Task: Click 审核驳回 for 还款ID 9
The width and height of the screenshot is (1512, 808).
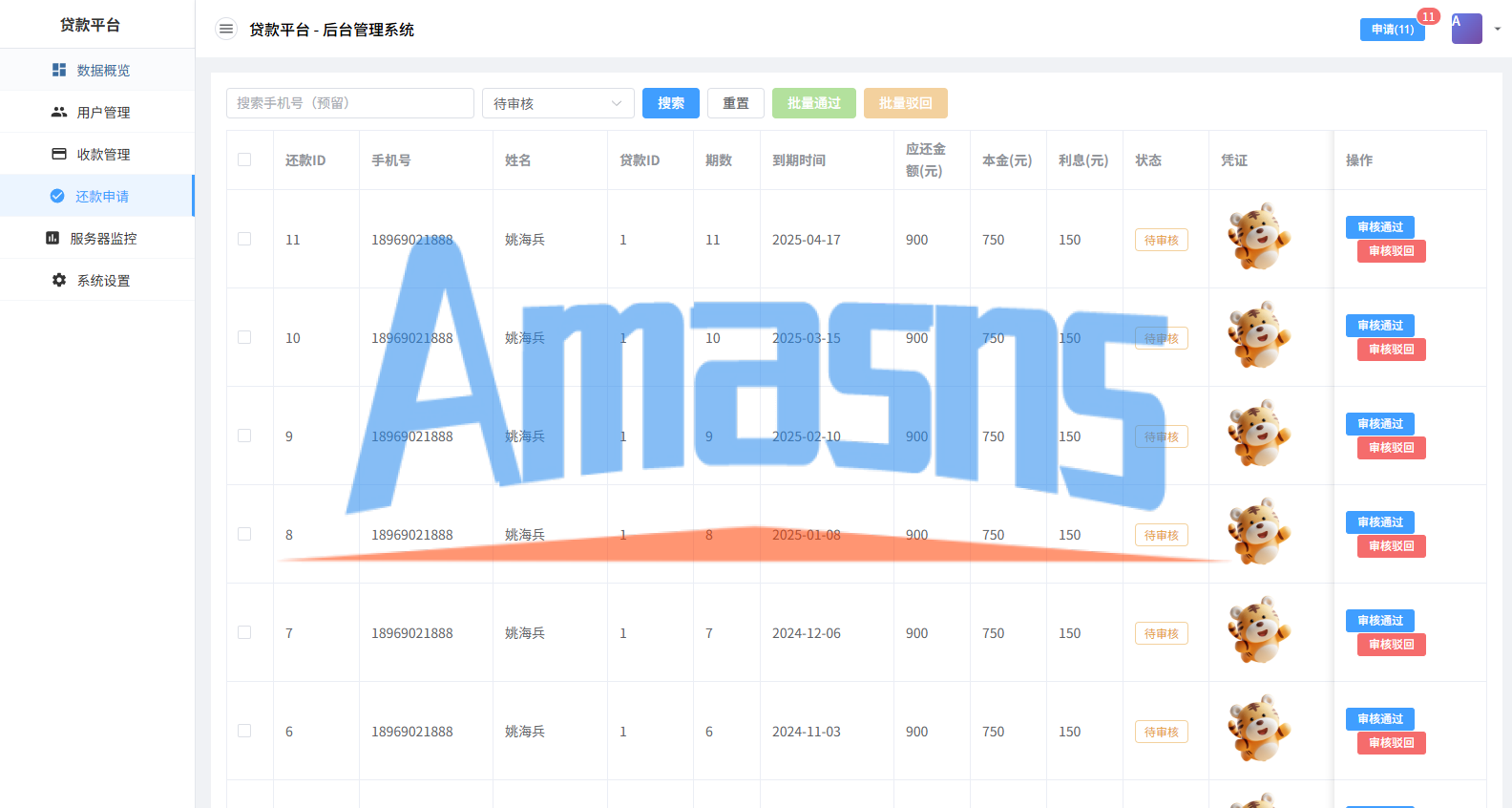Action: tap(1392, 448)
